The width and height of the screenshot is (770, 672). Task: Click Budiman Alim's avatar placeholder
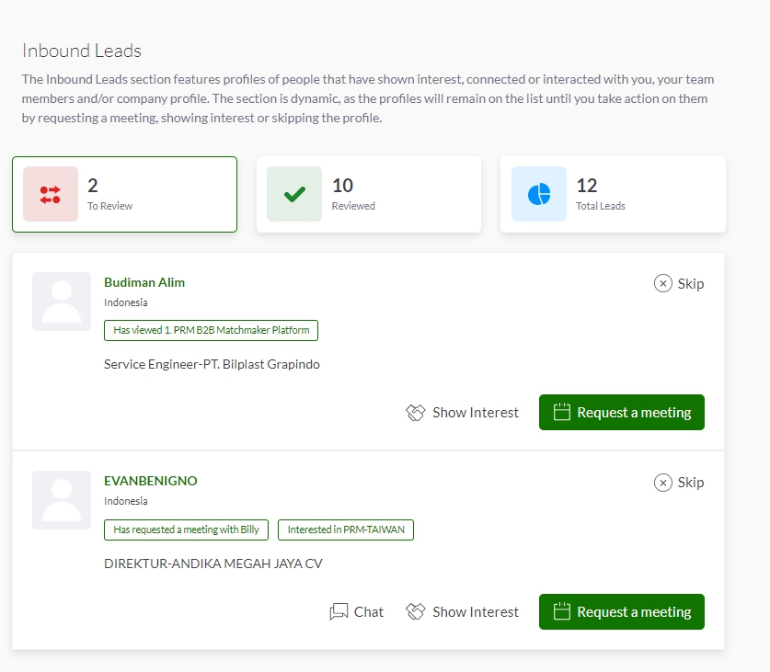61,301
